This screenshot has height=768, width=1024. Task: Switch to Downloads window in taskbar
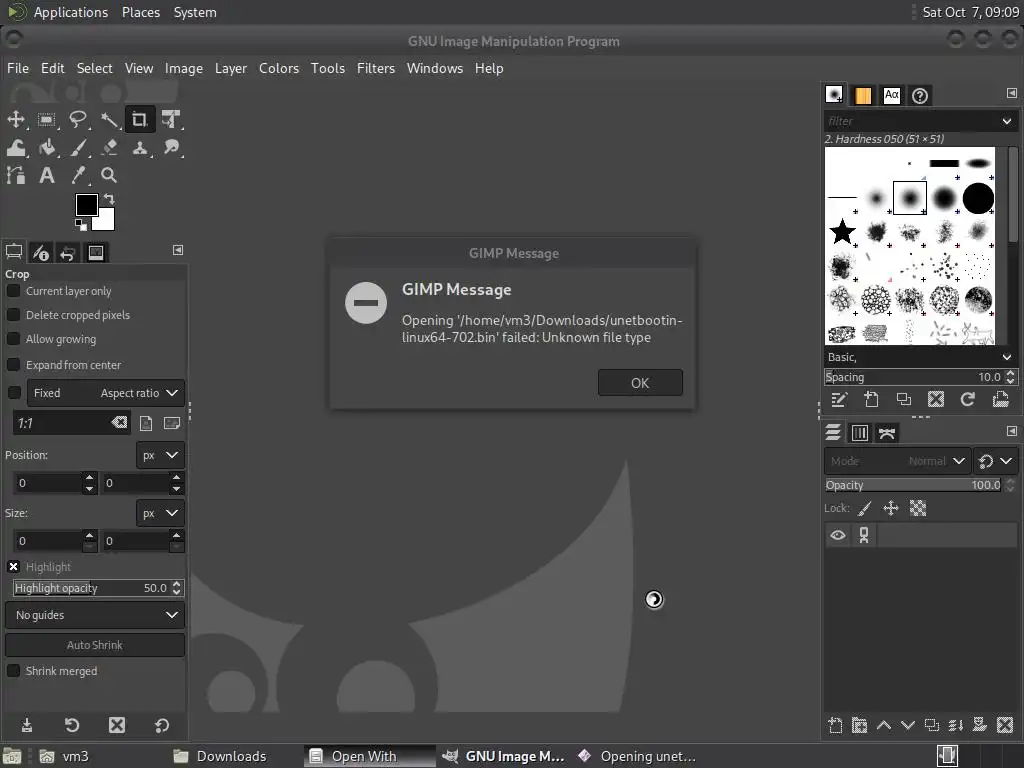coord(219,756)
